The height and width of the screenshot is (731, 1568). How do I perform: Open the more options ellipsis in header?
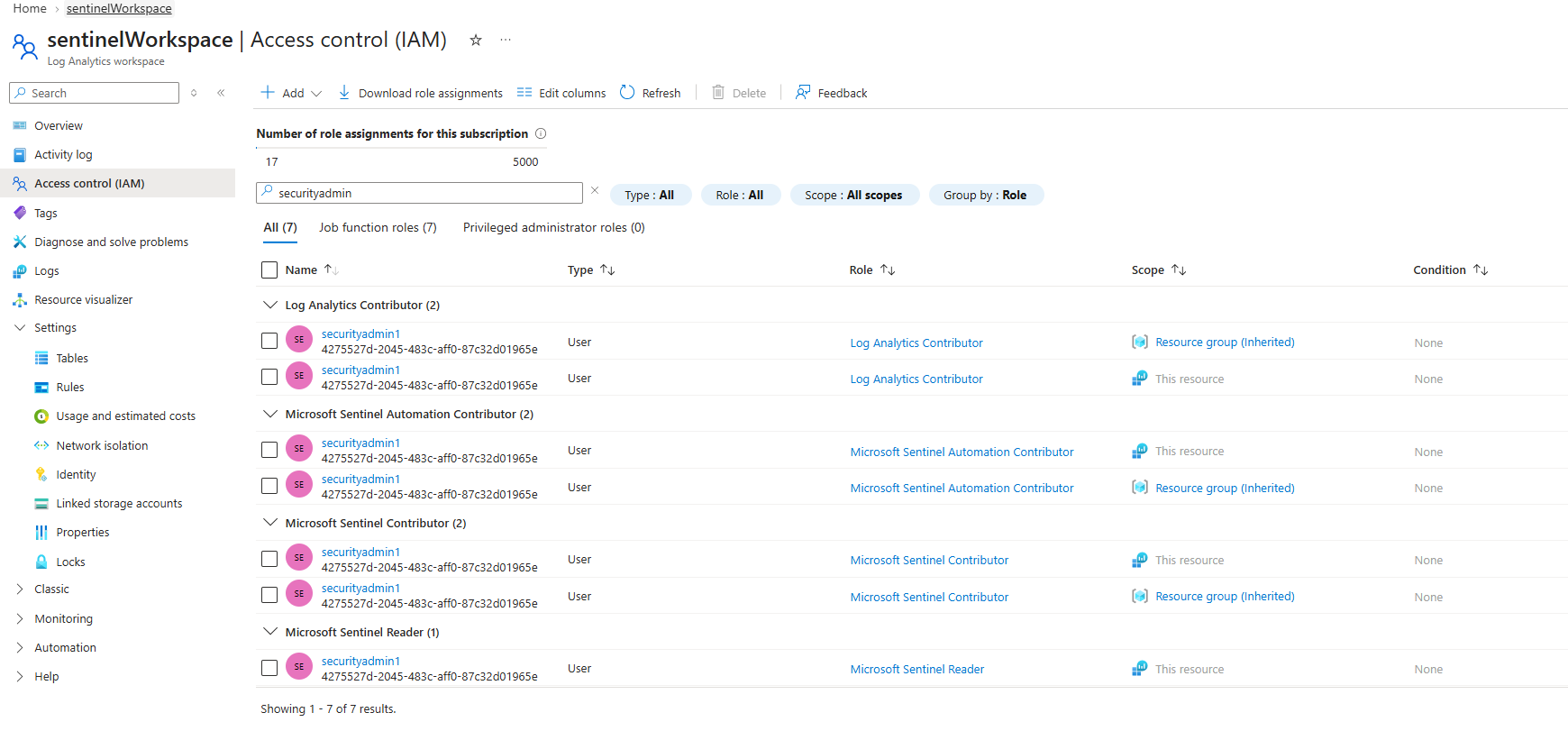[x=506, y=40]
